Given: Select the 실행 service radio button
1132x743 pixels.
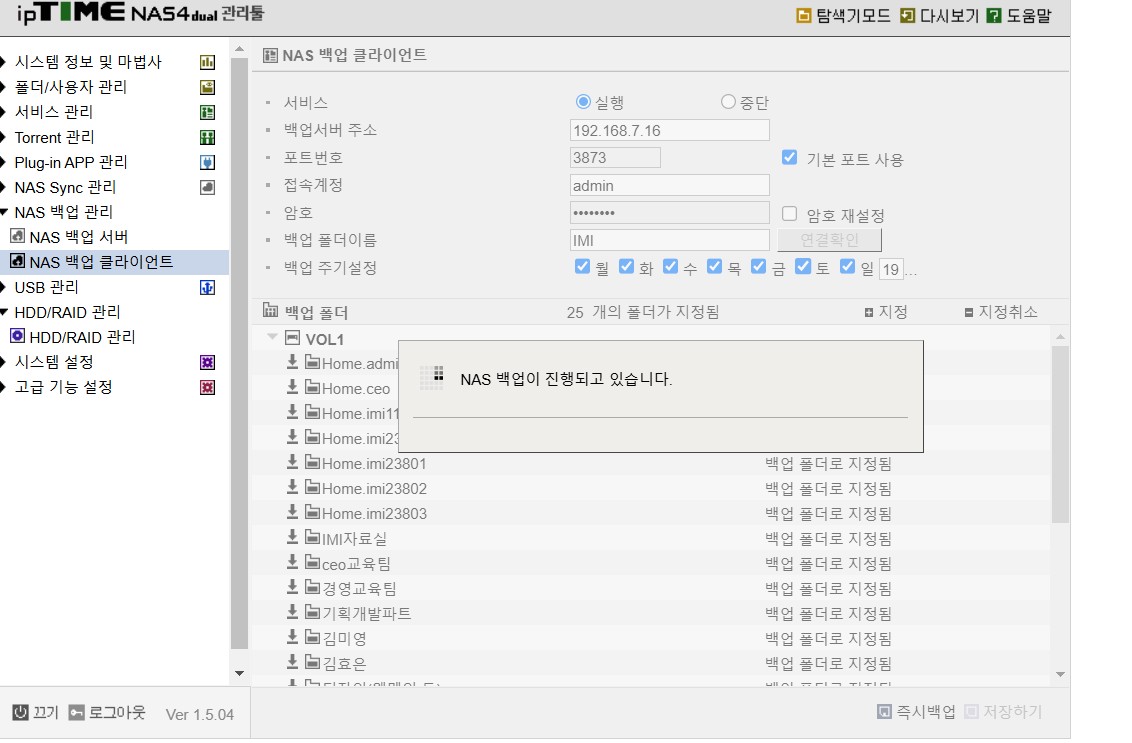Looking at the screenshot, I should (x=583, y=102).
